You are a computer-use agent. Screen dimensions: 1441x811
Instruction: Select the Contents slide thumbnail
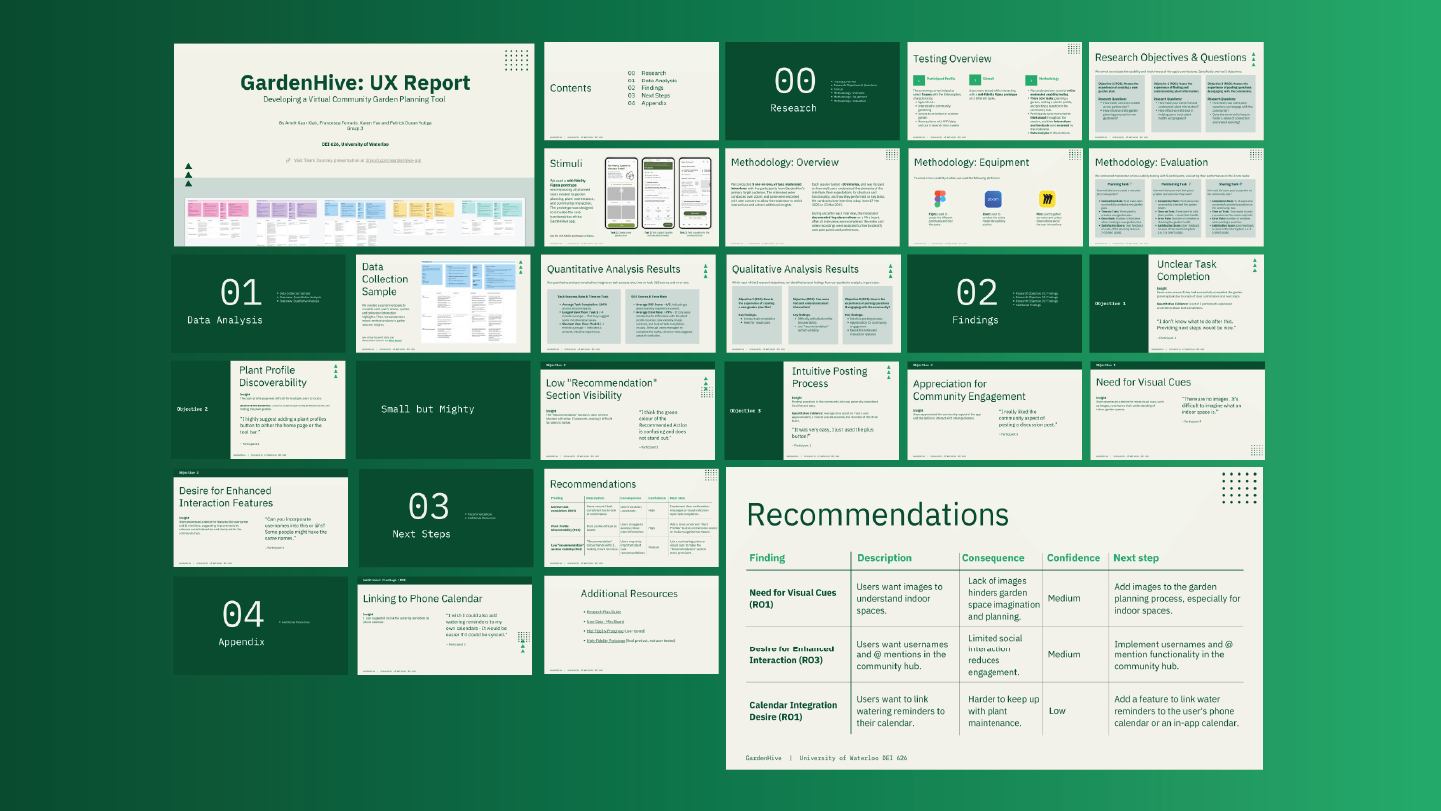630,91
